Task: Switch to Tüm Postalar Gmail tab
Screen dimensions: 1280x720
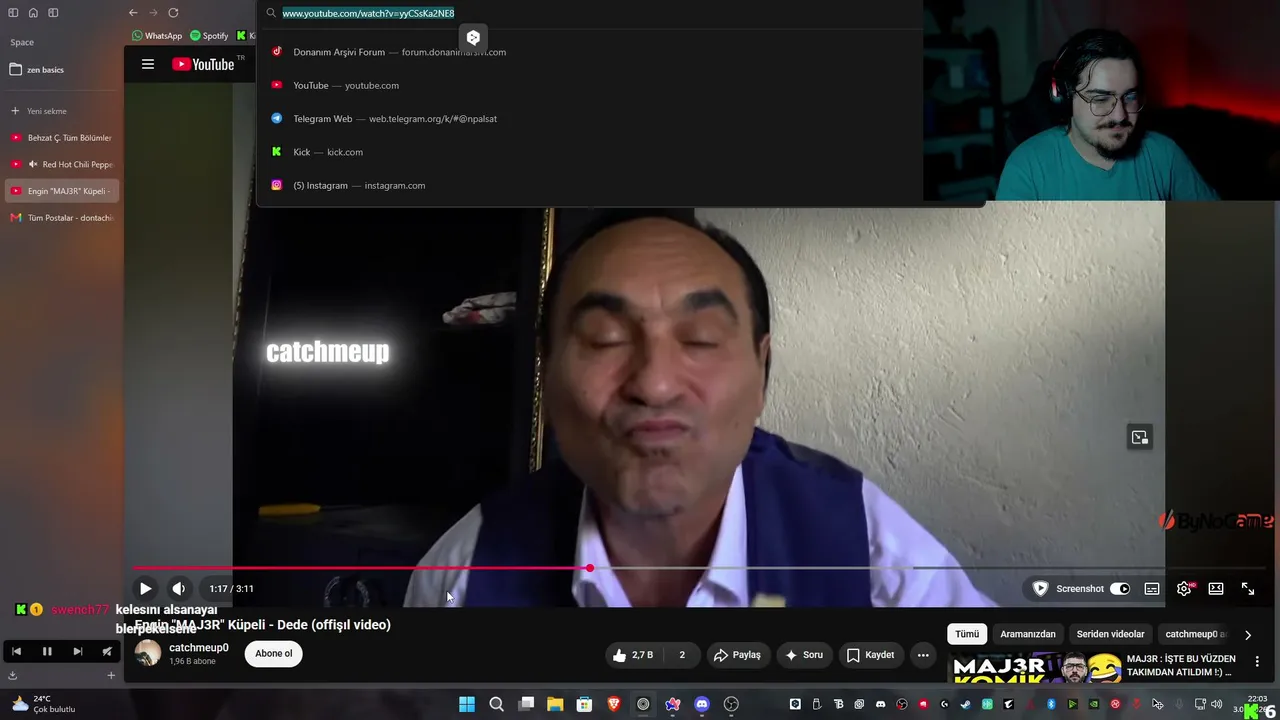Action: pos(60,218)
